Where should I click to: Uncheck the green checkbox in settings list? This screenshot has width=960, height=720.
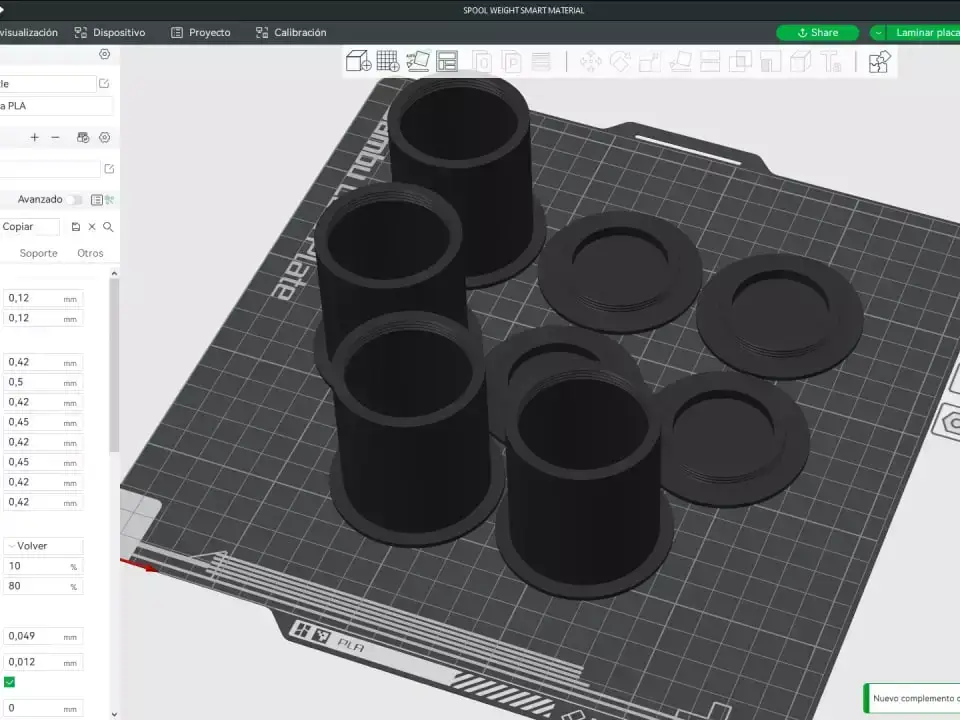[x=10, y=681]
